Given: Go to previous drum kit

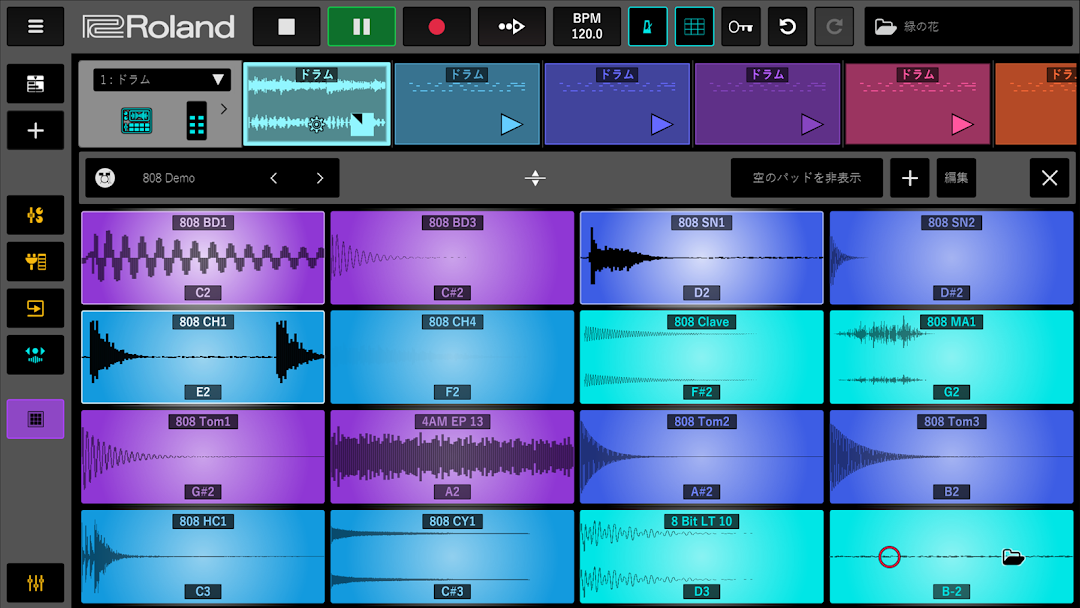Looking at the screenshot, I should [274, 178].
